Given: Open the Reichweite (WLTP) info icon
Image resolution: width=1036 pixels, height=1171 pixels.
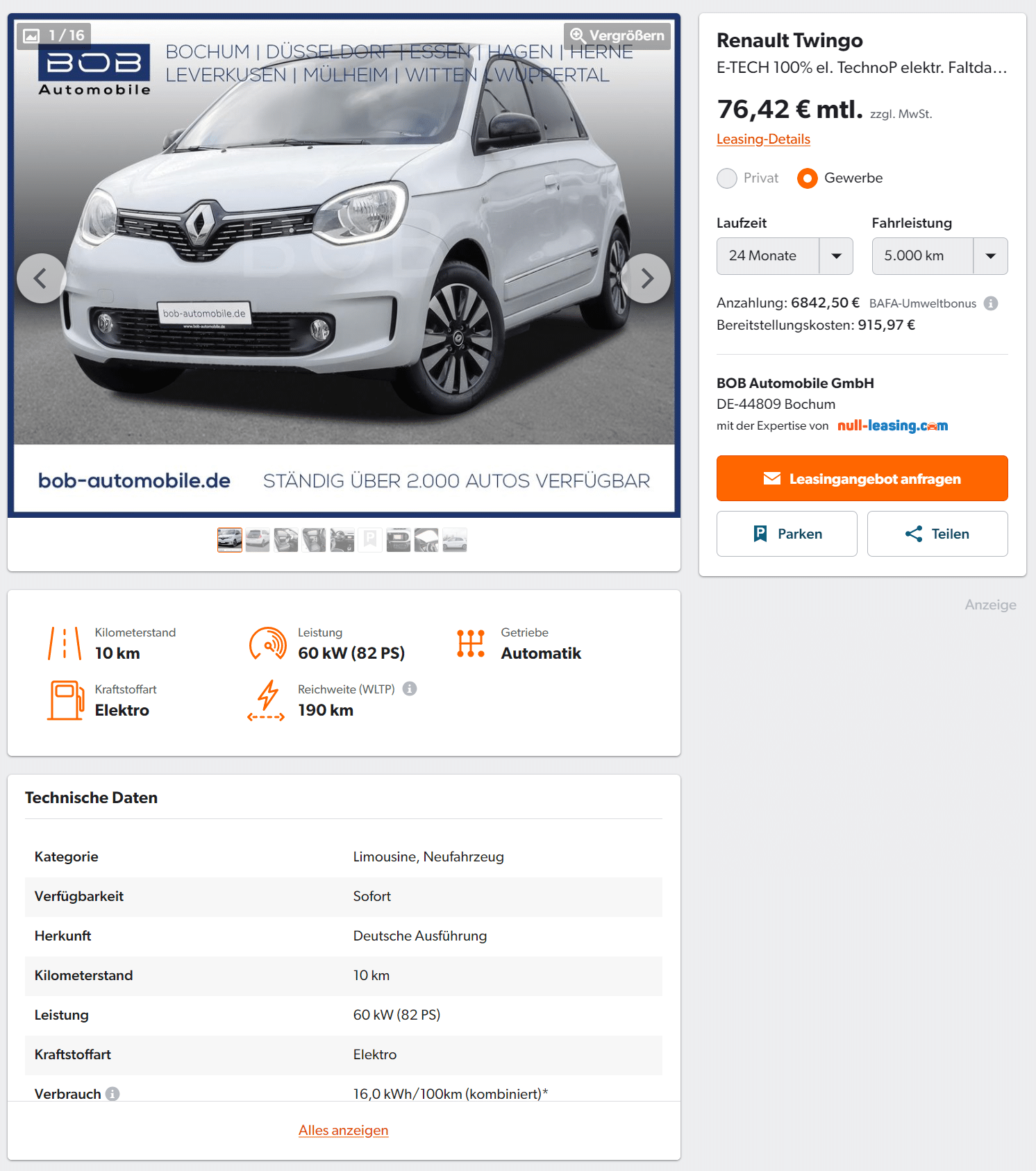Looking at the screenshot, I should (x=410, y=689).
